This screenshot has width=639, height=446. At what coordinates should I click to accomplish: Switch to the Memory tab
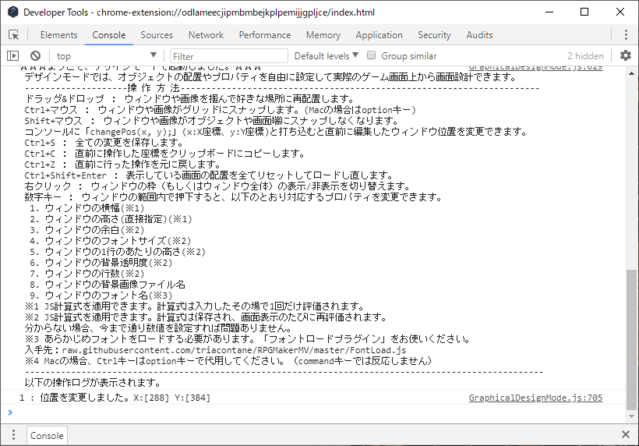(x=323, y=35)
